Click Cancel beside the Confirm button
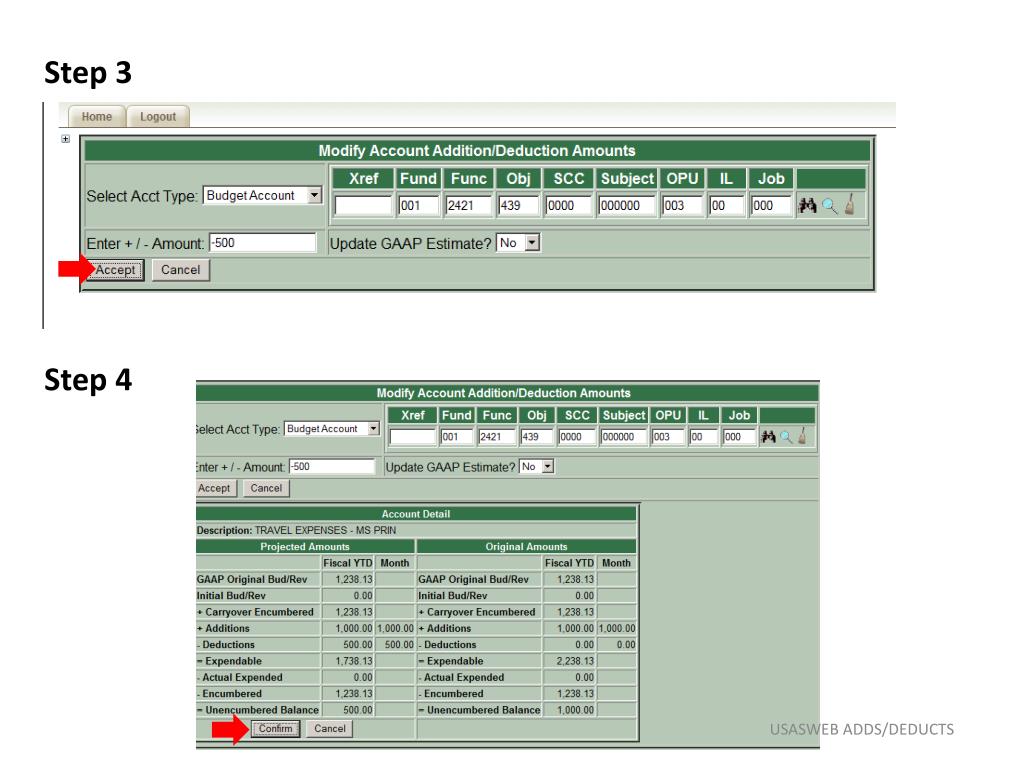1024x768 pixels. coord(330,728)
